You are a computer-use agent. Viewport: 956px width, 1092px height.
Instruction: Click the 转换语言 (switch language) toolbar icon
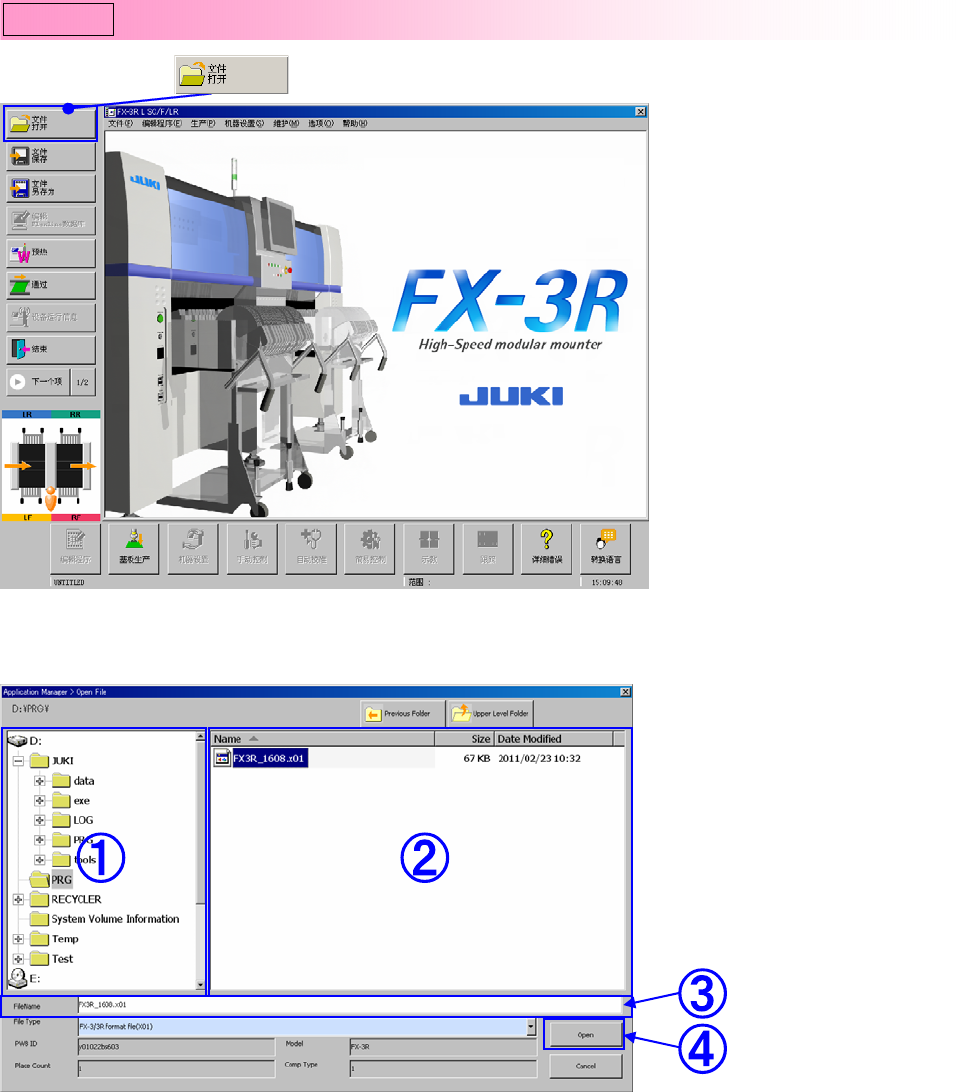pyautogui.click(x=606, y=548)
